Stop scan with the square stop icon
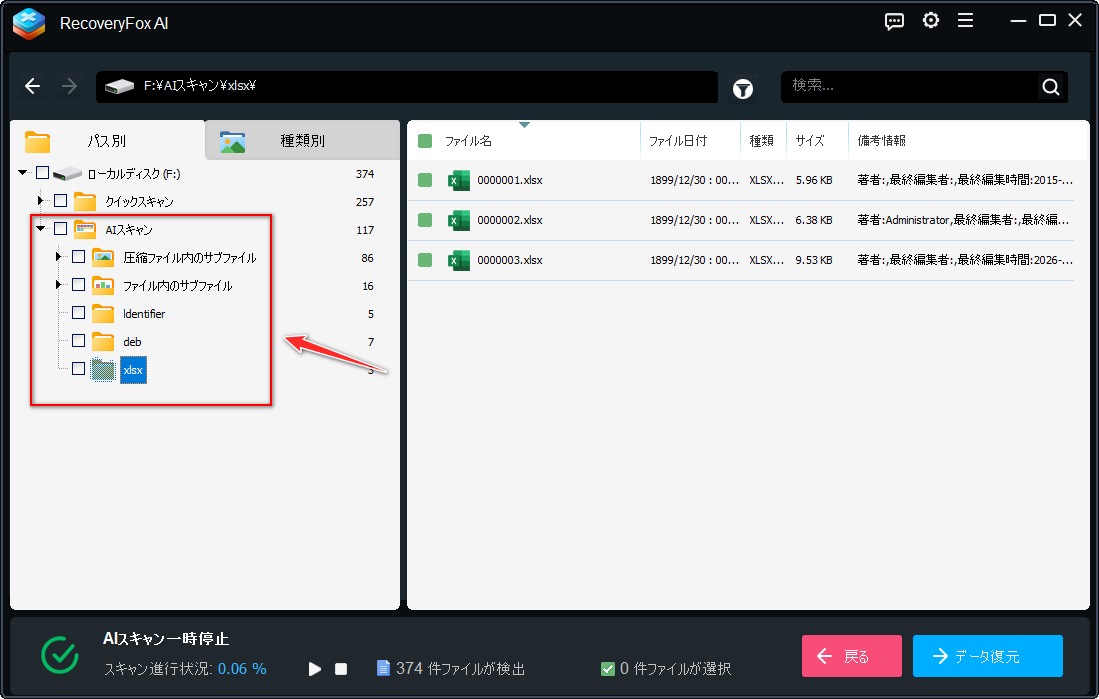The width and height of the screenshot is (1099, 699). coord(341,668)
